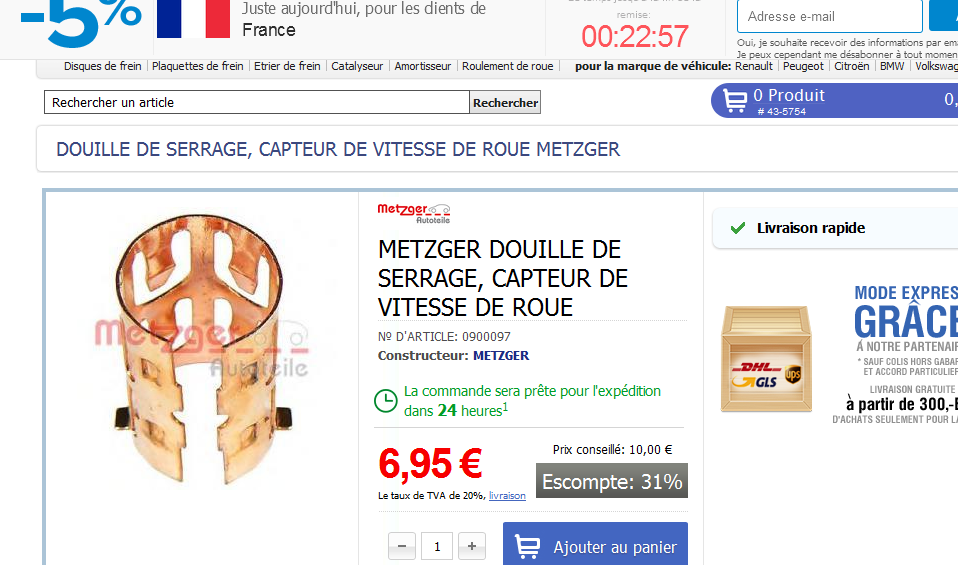This screenshot has width=958, height=565.
Task: Click the French flag icon
Action: 193,19
